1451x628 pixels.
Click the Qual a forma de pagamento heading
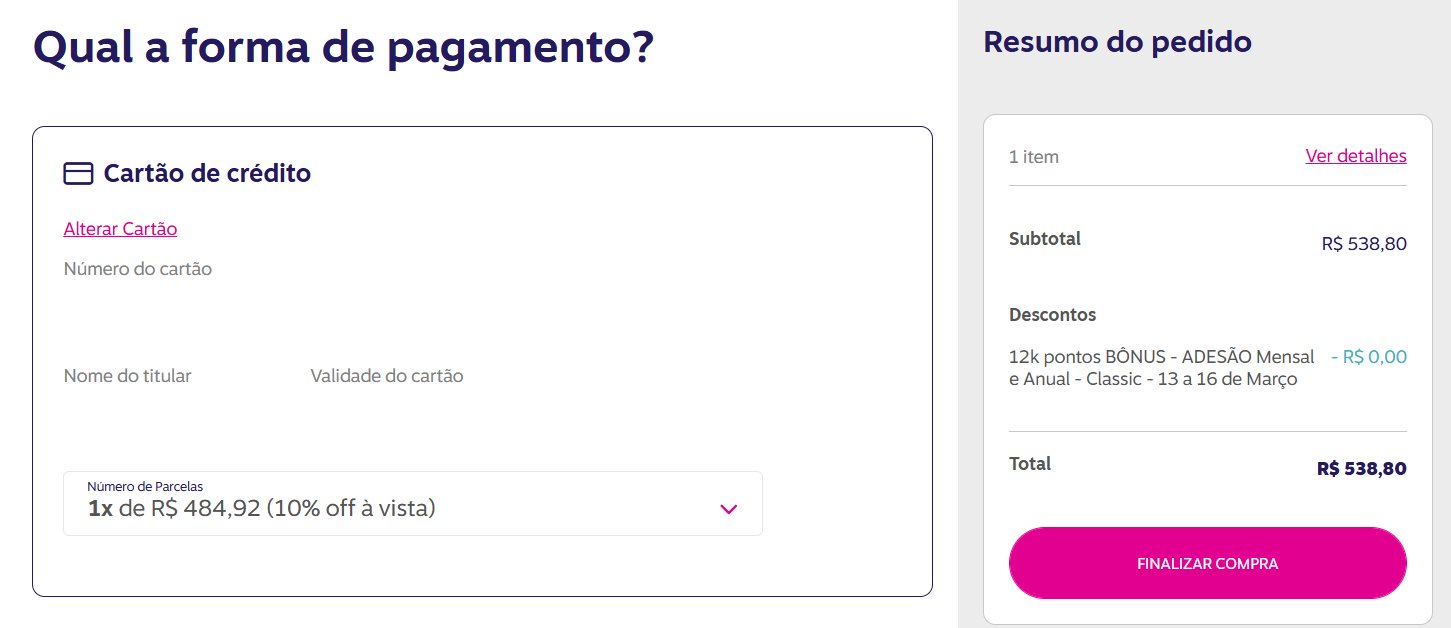click(x=343, y=47)
